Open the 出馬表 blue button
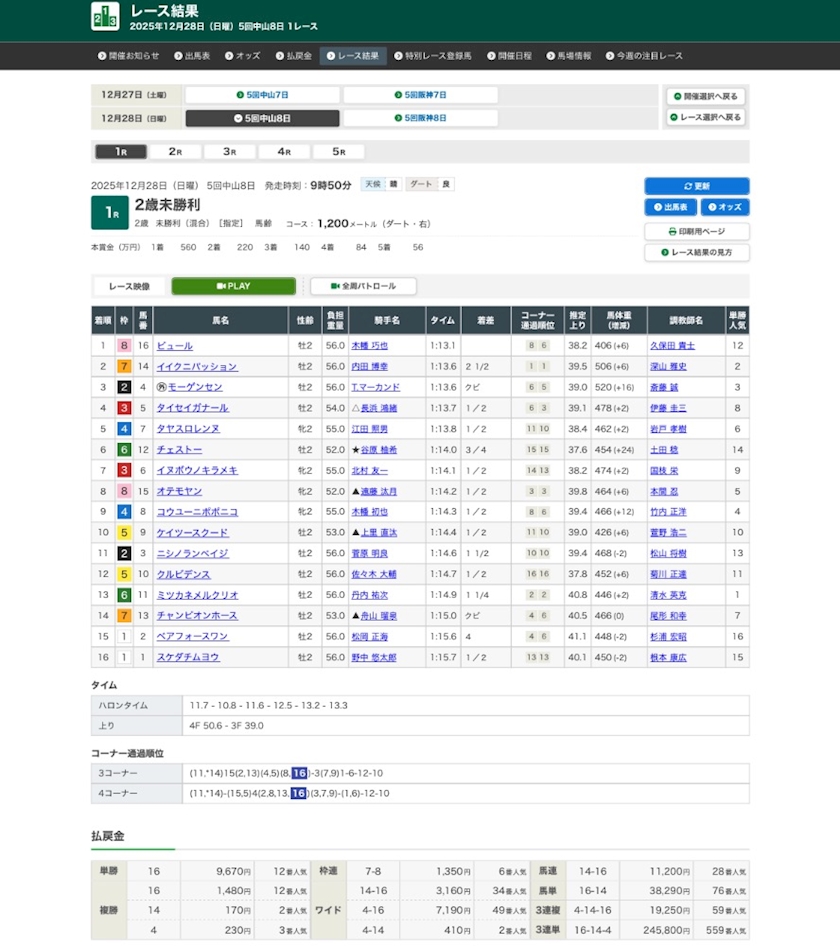Viewport: 840px width, 946px height. tap(670, 207)
